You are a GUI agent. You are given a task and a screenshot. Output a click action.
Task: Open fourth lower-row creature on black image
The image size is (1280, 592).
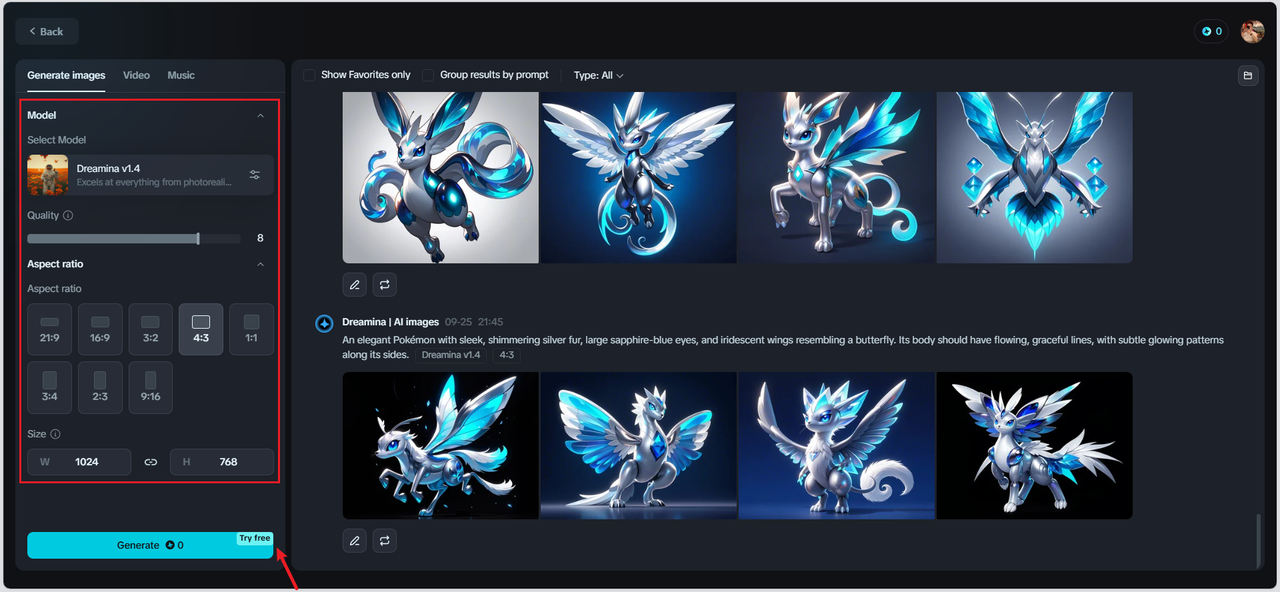(1035, 445)
